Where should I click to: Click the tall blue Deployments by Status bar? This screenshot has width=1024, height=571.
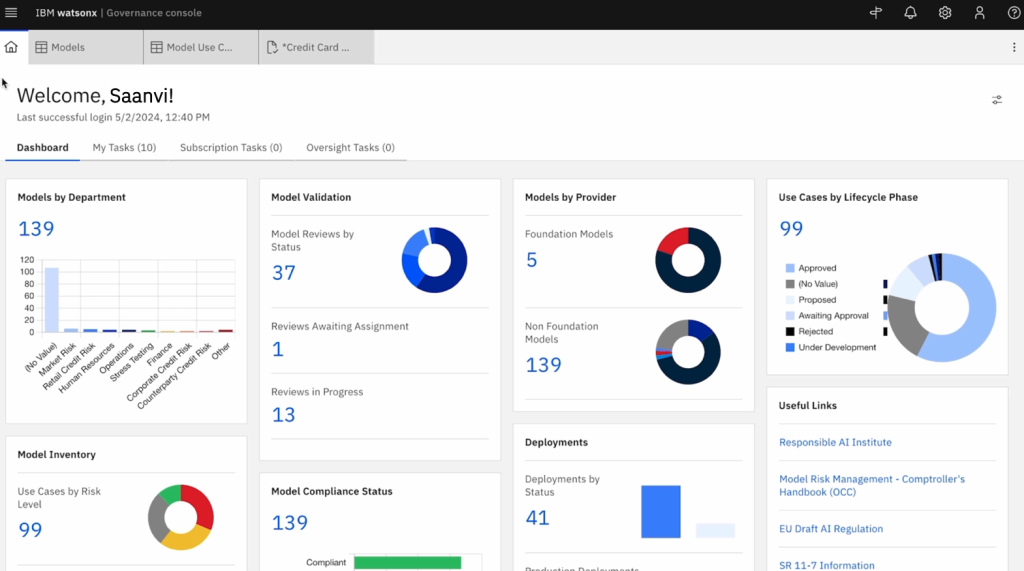660,512
